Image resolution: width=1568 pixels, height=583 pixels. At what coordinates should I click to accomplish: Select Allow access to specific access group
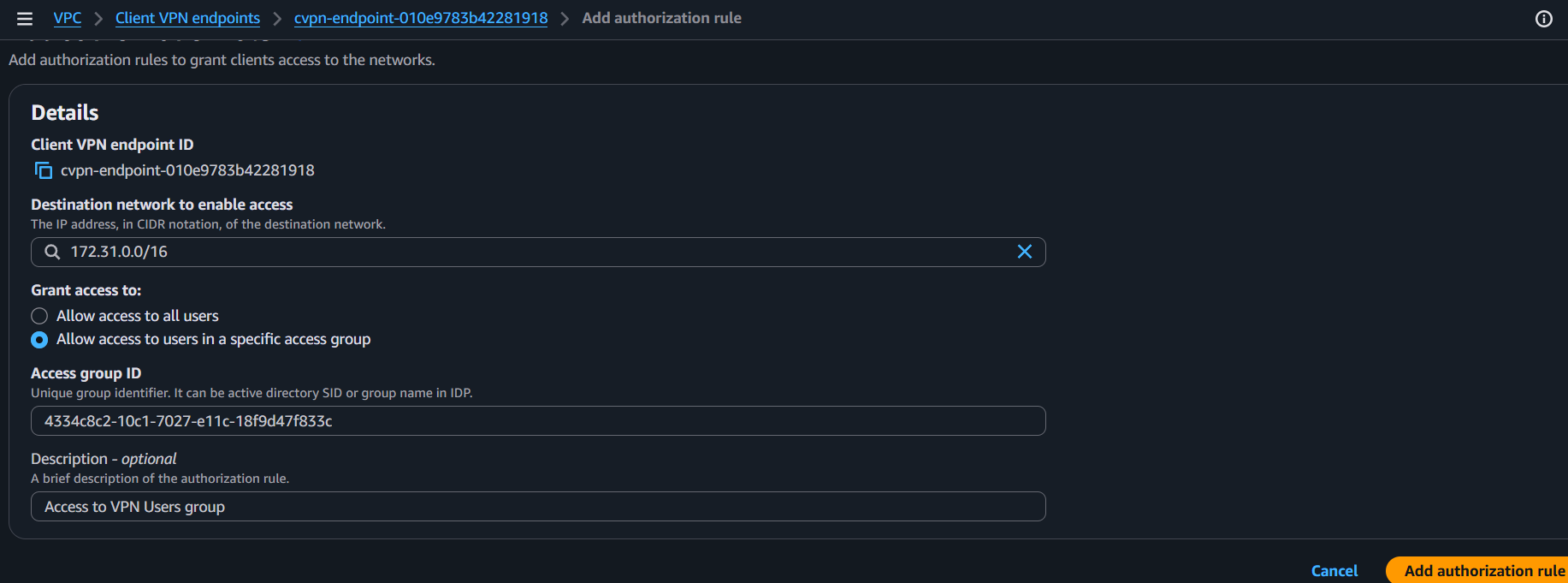click(39, 340)
